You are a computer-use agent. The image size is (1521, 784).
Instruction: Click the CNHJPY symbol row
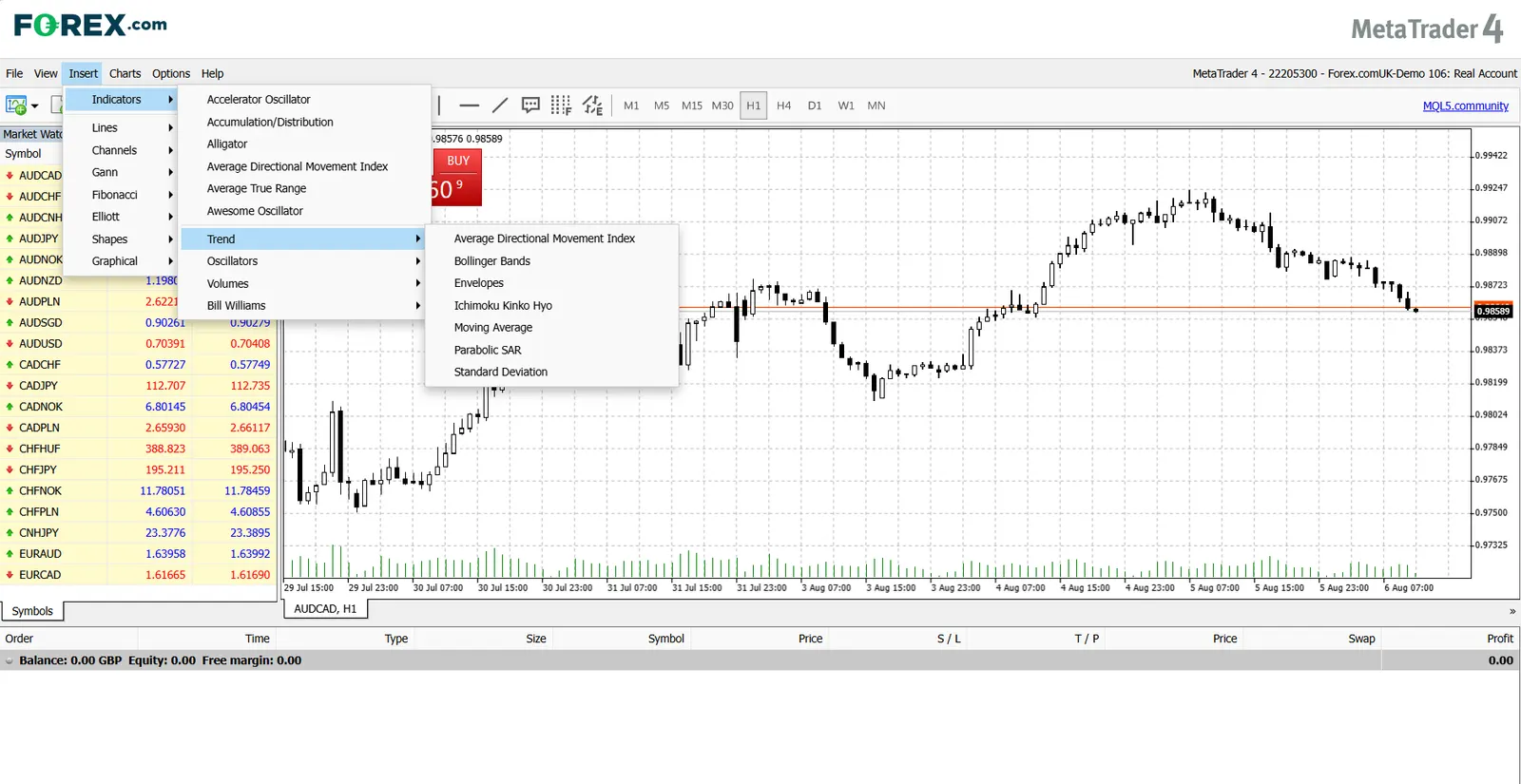click(139, 533)
